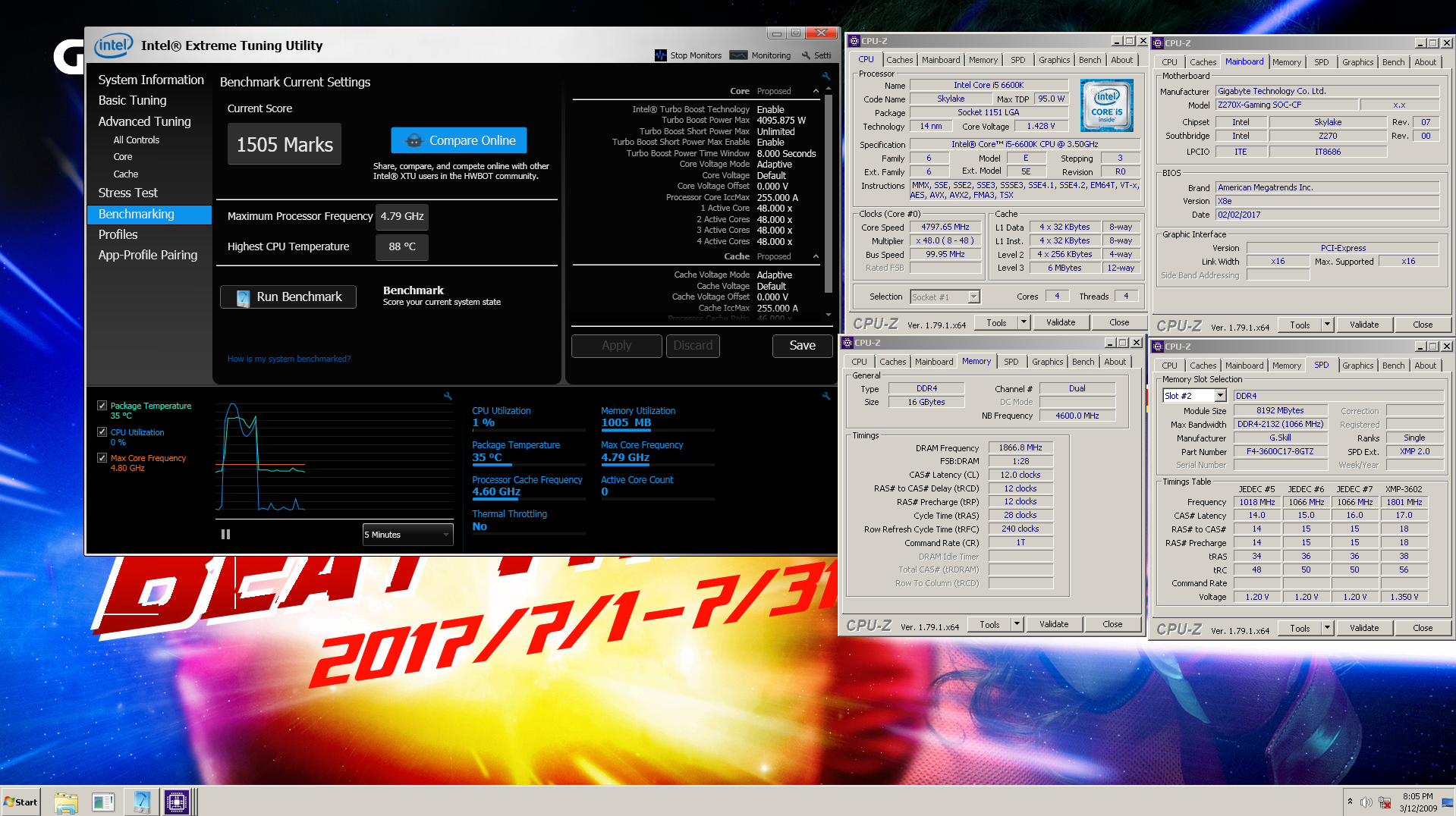Click the blue wrench above the Core settings list

(826, 76)
